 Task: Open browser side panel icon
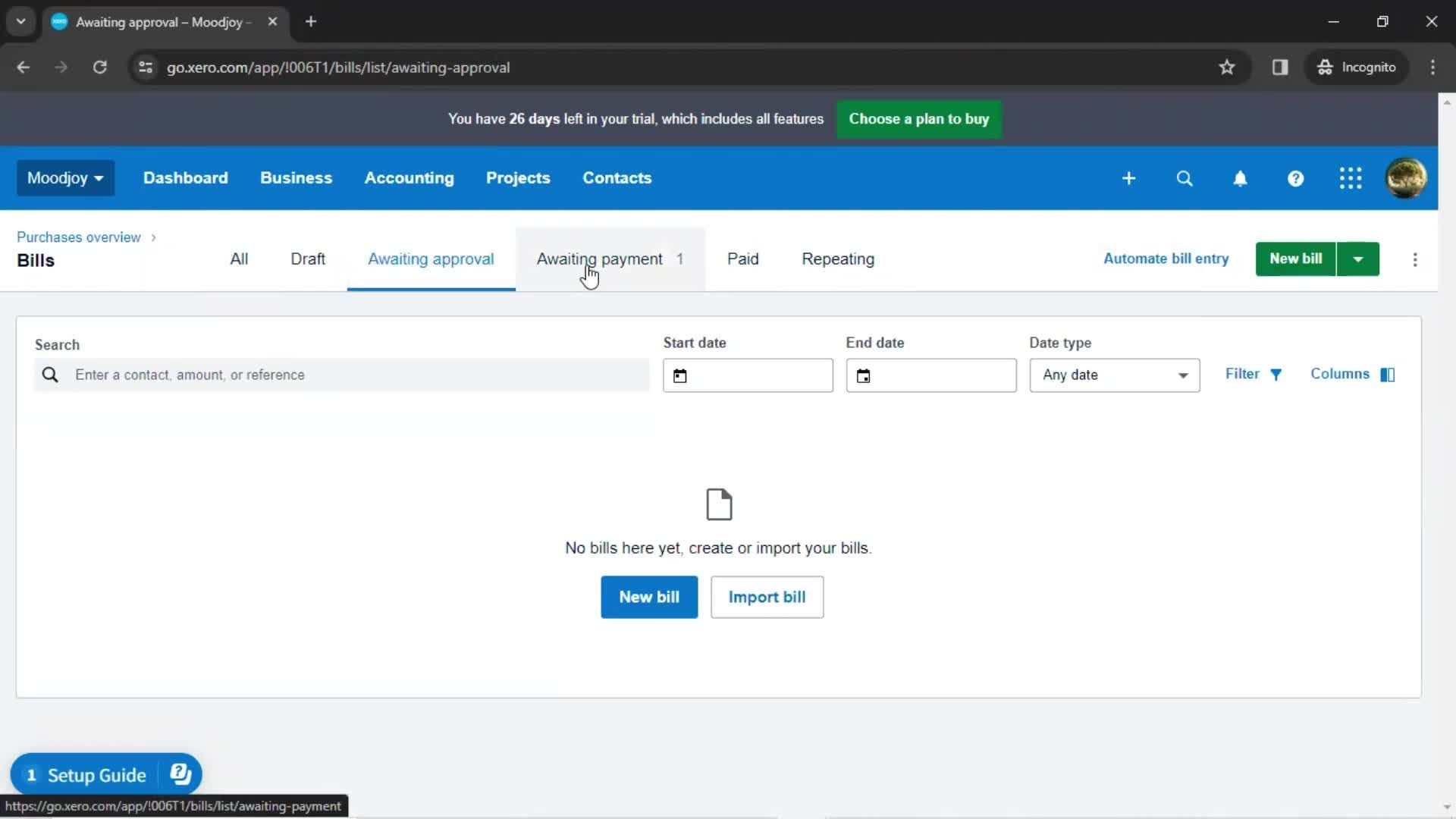(1280, 67)
